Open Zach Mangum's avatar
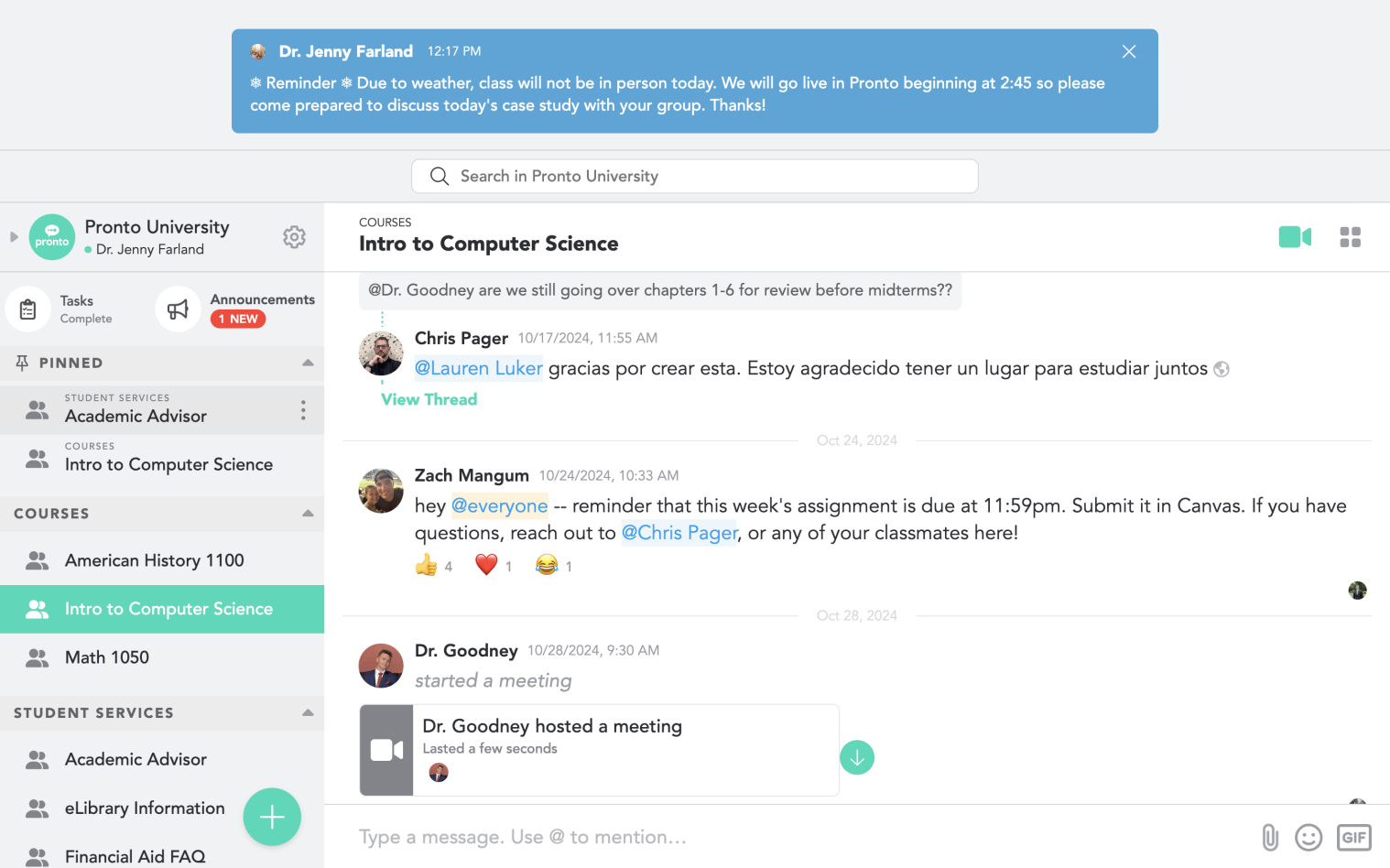The width and height of the screenshot is (1390, 868). tap(381, 491)
